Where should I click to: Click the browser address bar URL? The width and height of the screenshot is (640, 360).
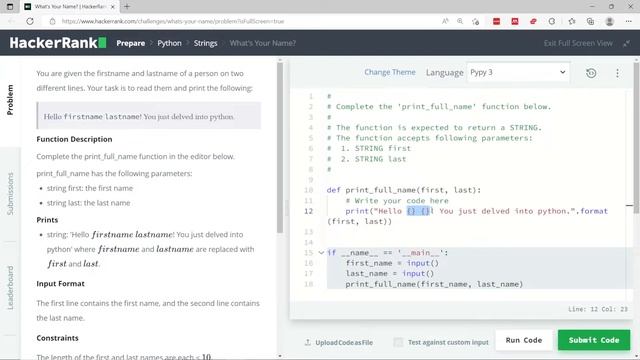pyautogui.click(x=173, y=21)
